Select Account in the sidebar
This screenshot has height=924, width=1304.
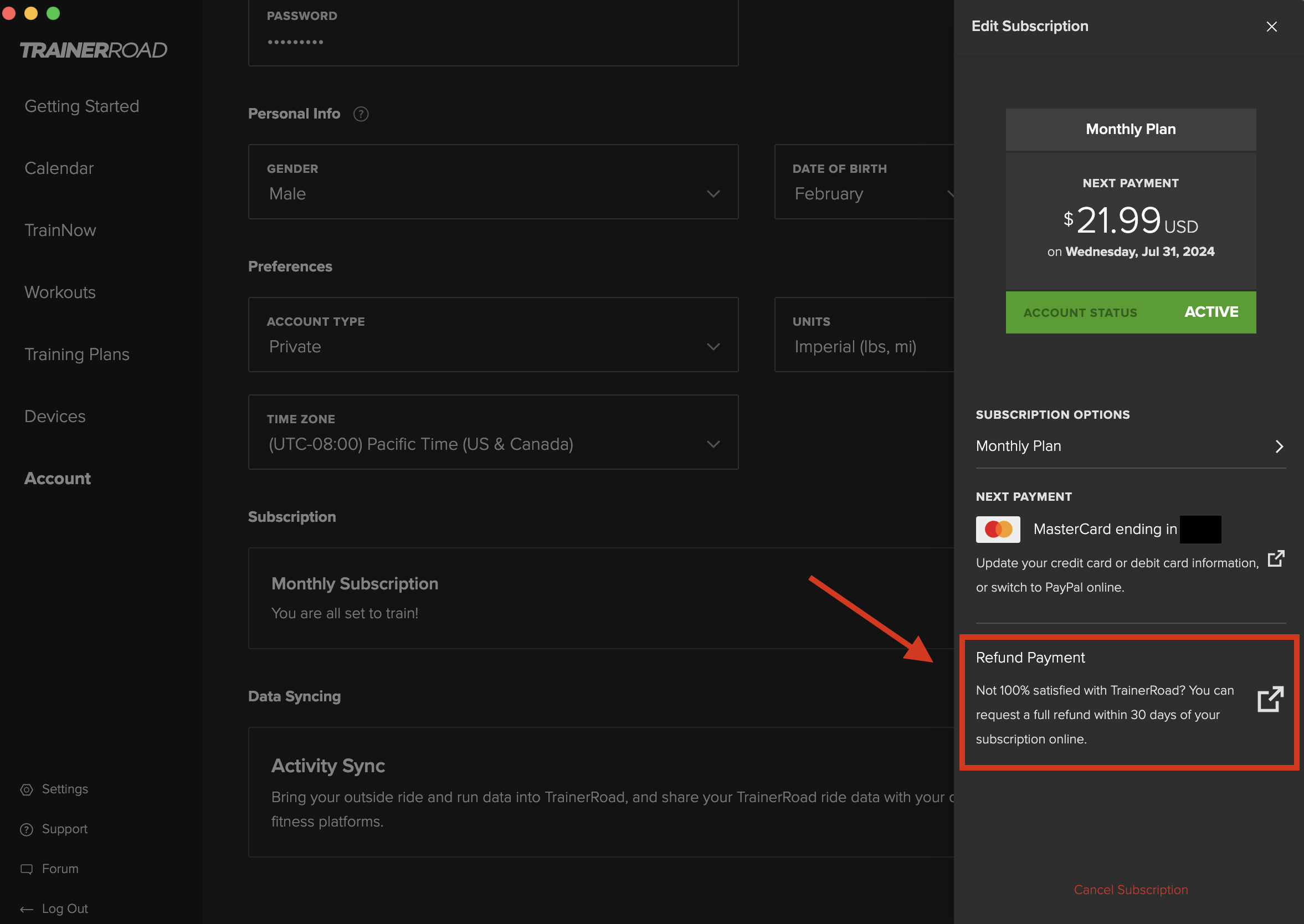point(58,479)
